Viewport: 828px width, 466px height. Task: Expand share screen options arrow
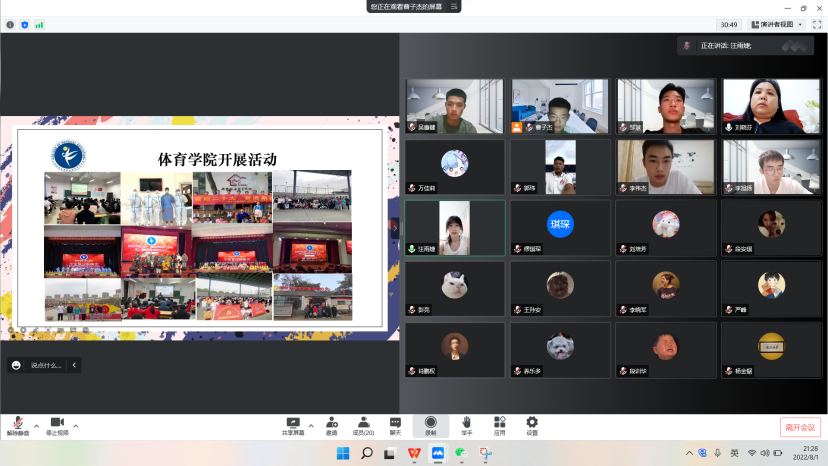pyautogui.click(x=311, y=425)
